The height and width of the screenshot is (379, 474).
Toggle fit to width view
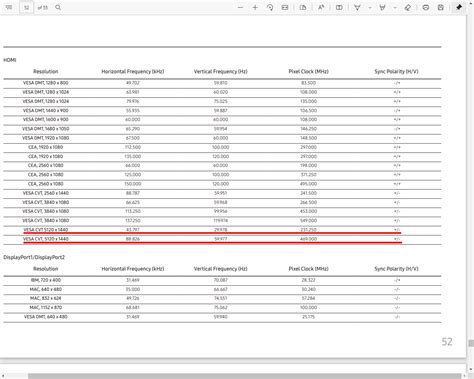click(x=285, y=7)
